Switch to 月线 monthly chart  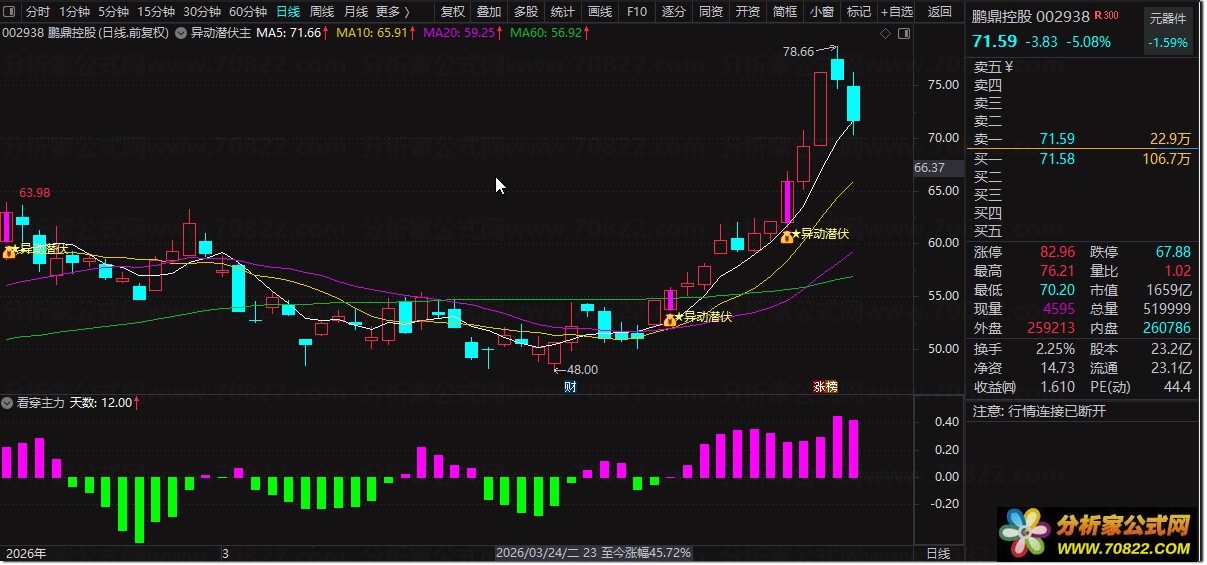coord(356,12)
